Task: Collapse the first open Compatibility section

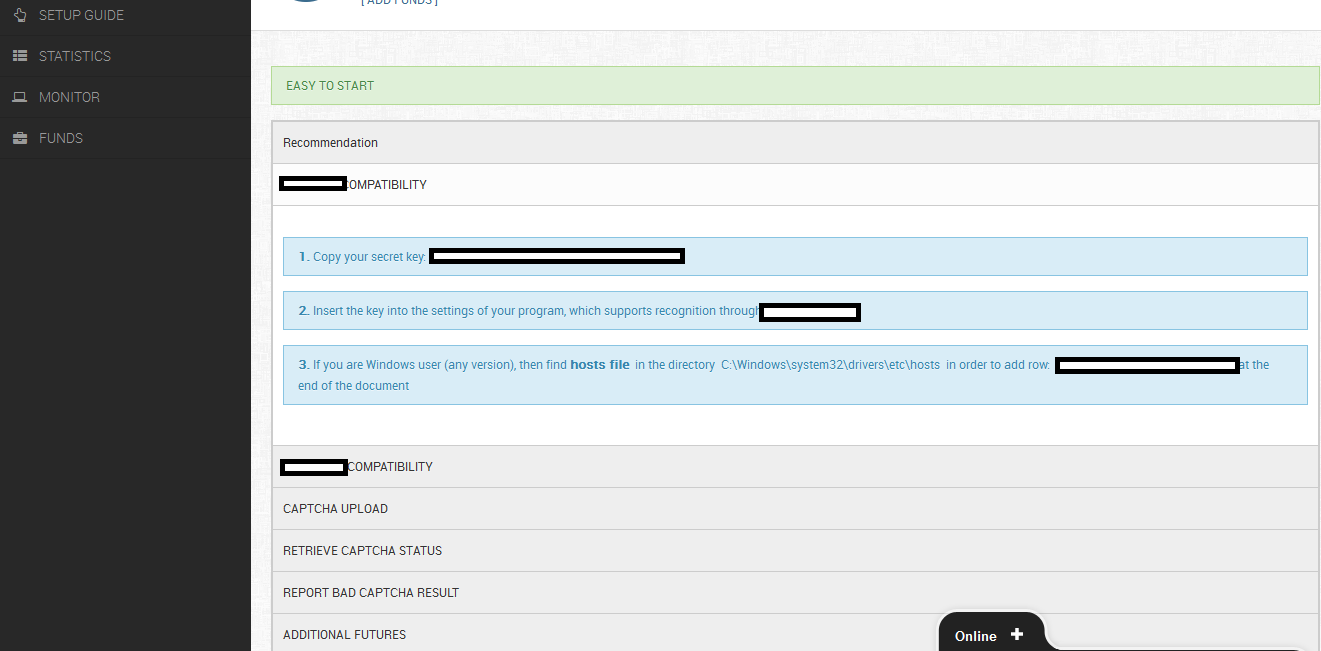Action: (x=795, y=185)
